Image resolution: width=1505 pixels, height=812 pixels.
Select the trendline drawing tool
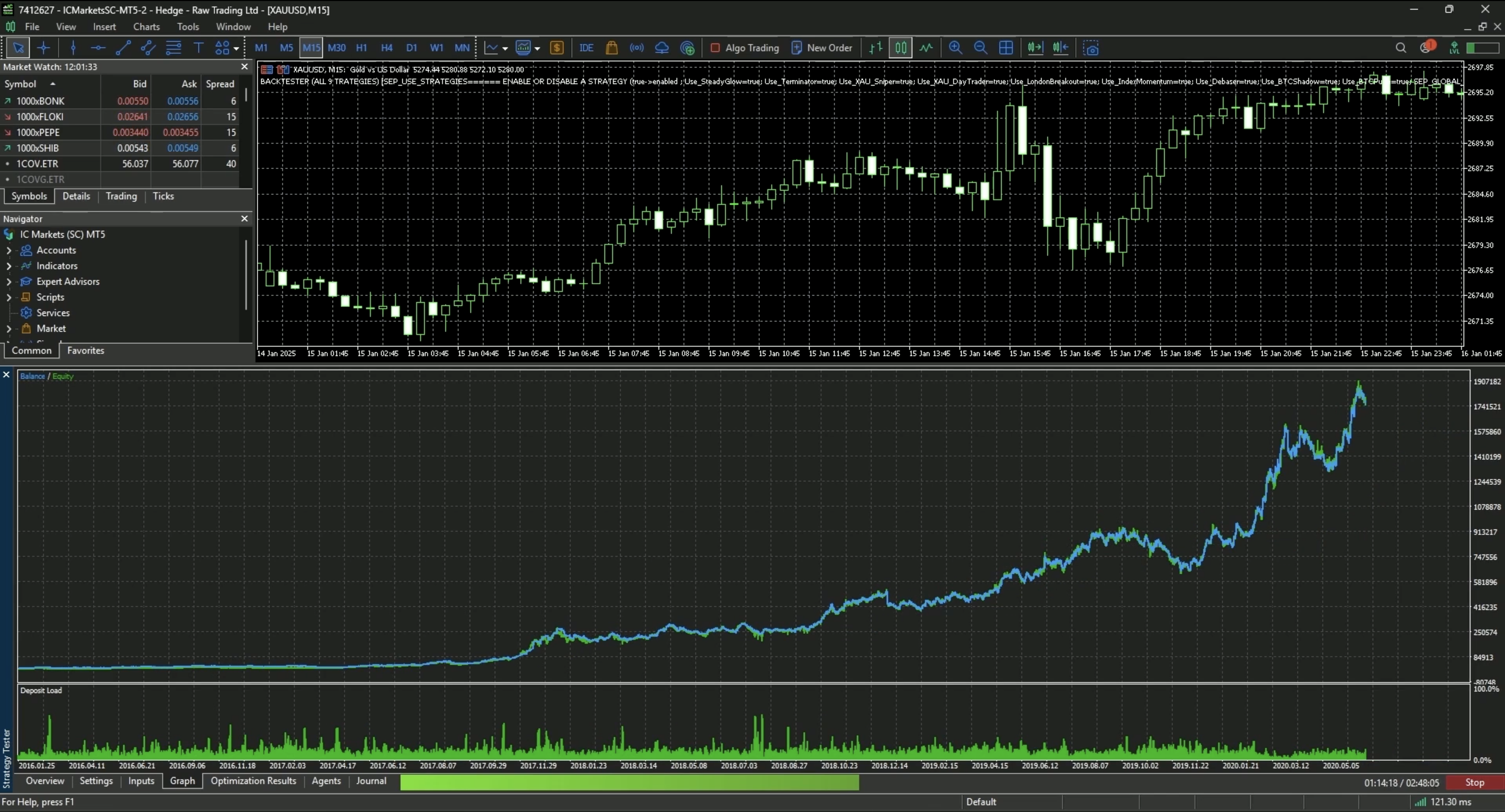pos(123,48)
